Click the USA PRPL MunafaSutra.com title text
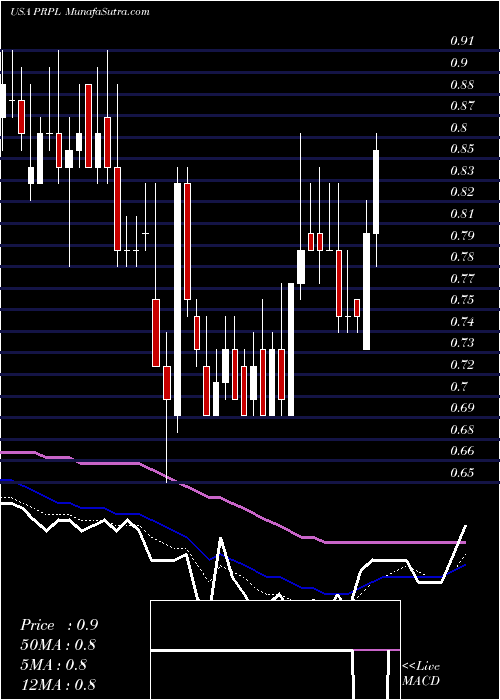The image size is (500, 700). coord(80,12)
